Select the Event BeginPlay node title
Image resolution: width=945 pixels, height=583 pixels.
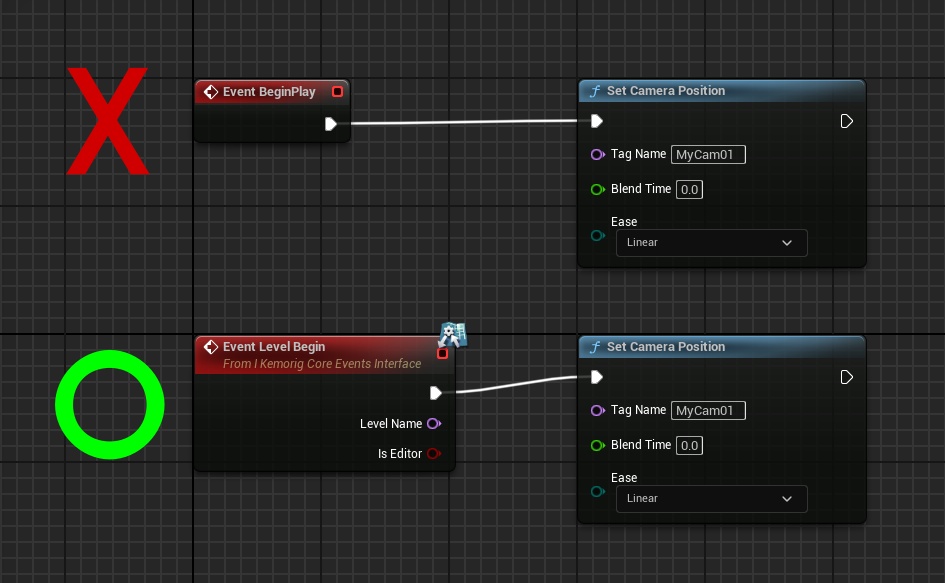[269, 92]
